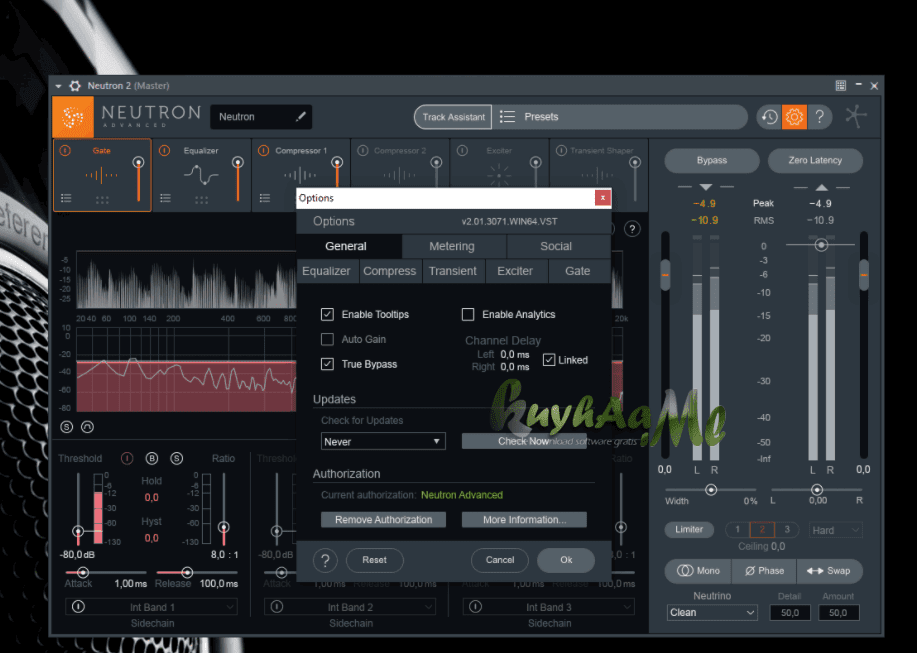The width and height of the screenshot is (917, 653).
Task: Uncheck Linked channel delay checkbox
Action: [x=549, y=360]
